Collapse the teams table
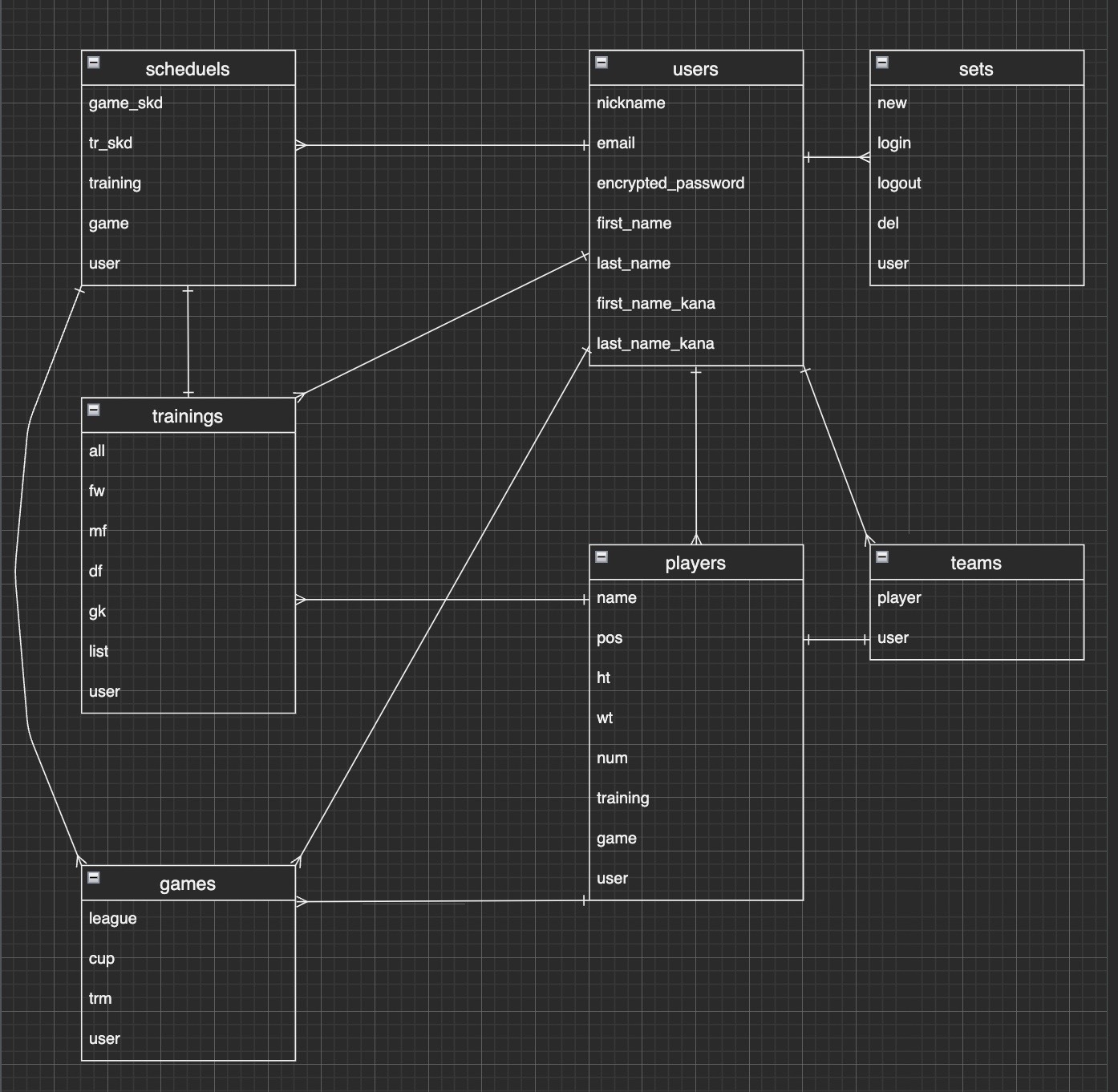1118x1092 pixels. click(x=882, y=556)
